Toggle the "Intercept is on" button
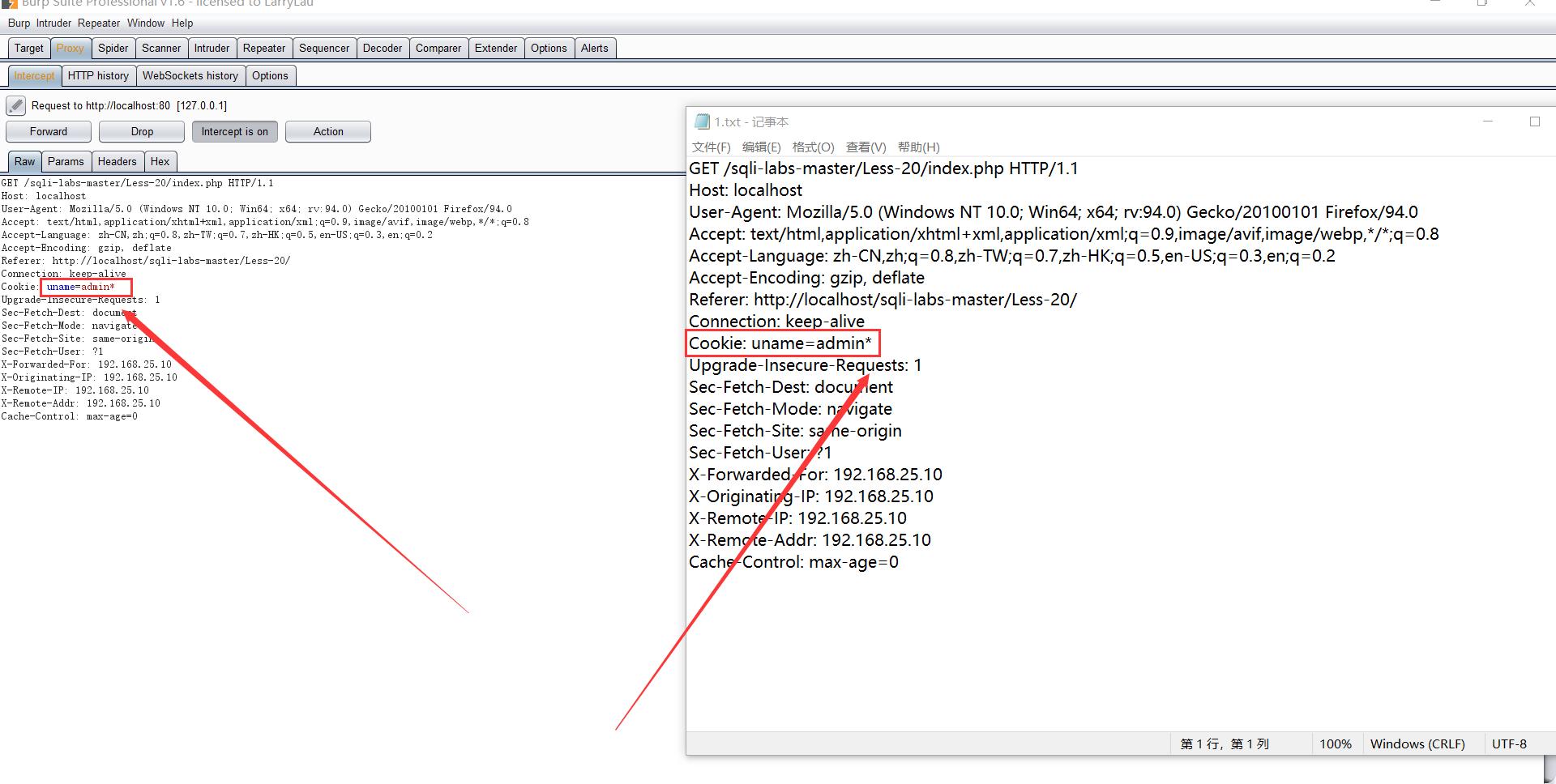The height and width of the screenshot is (784, 1556). (x=235, y=131)
